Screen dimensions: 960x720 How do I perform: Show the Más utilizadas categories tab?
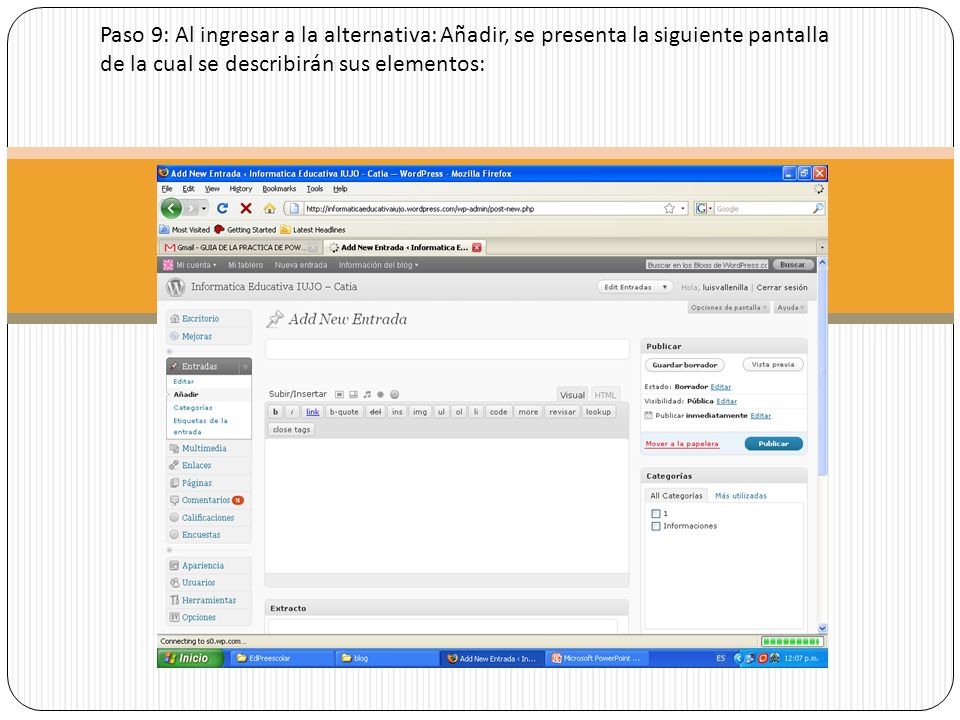(x=741, y=496)
